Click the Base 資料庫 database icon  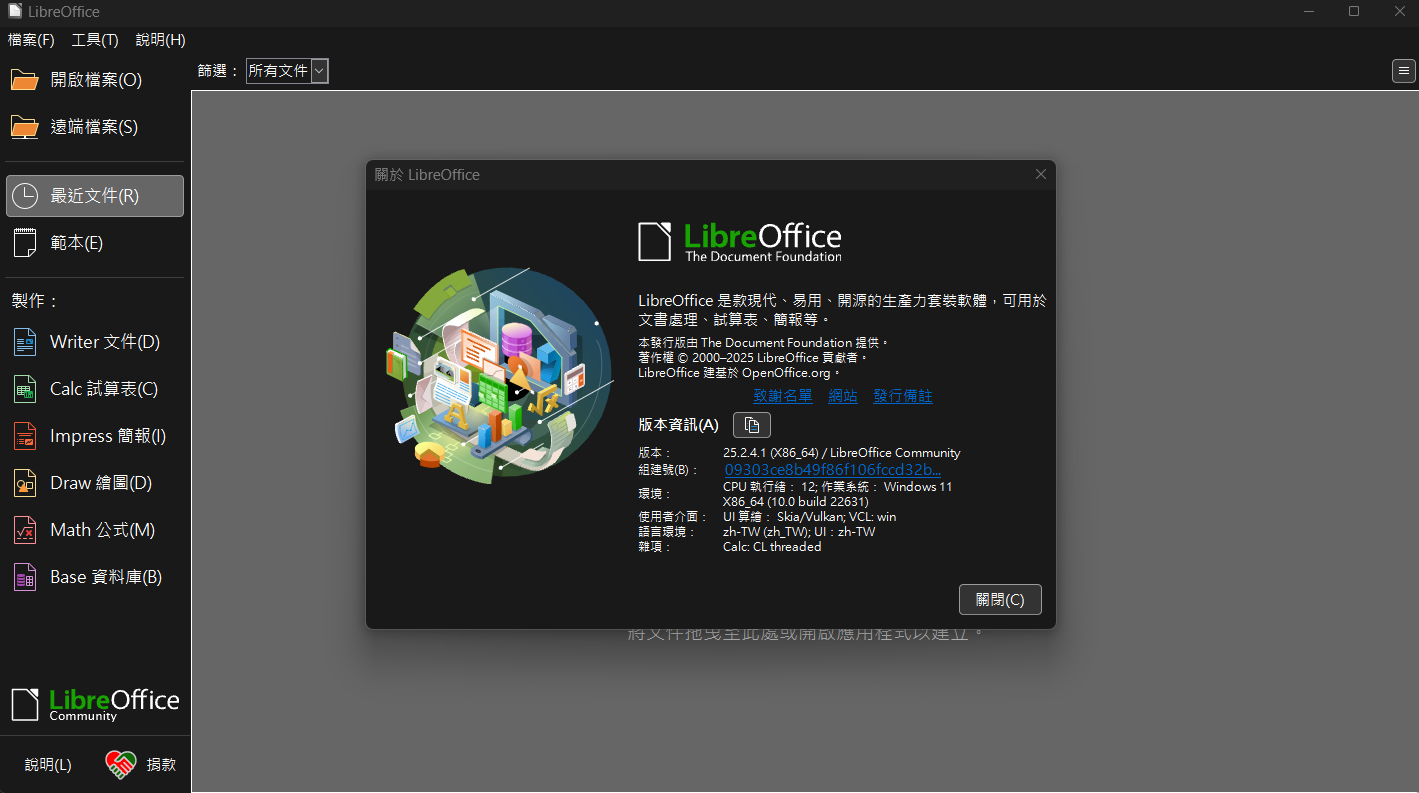click(x=25, y=577)
